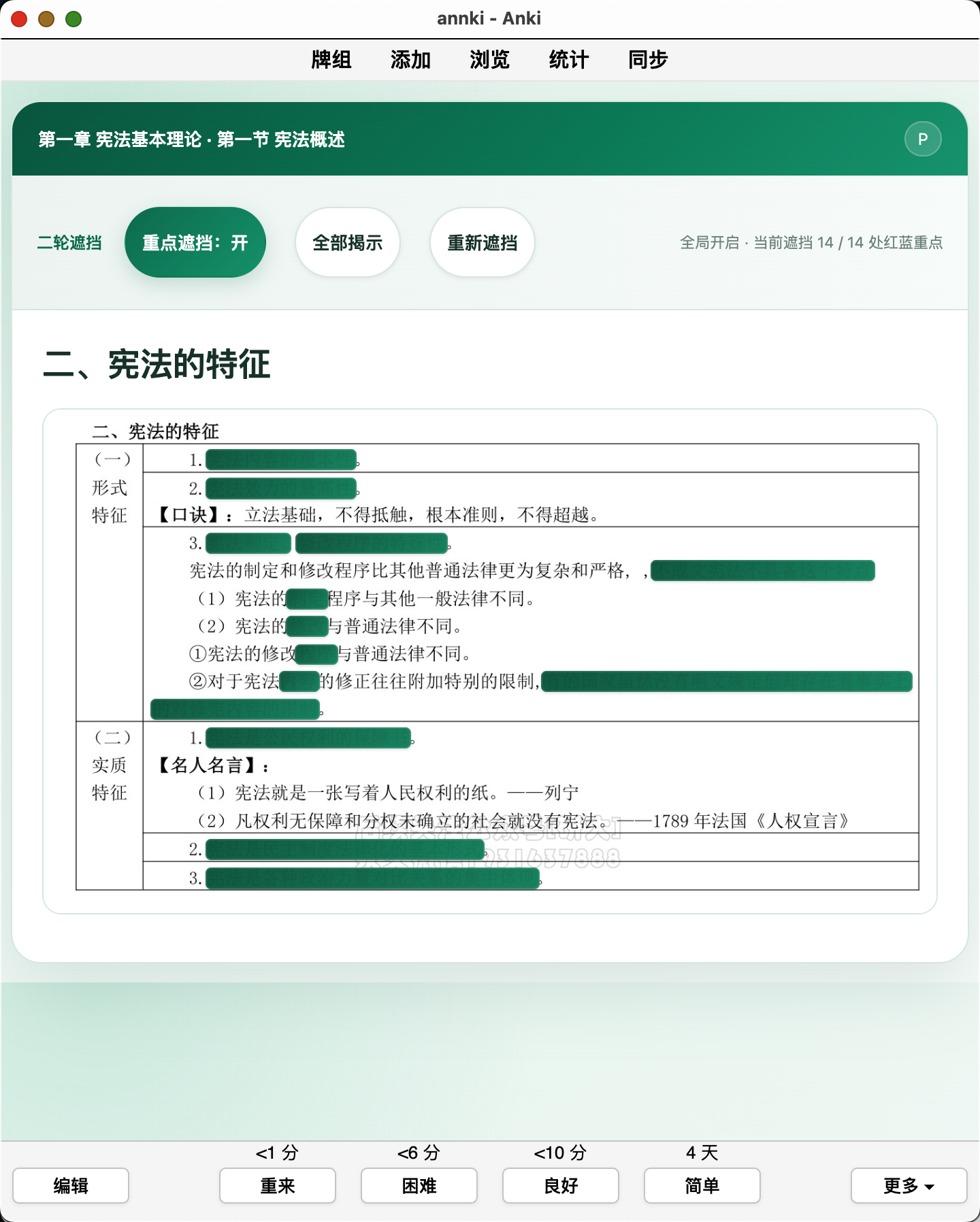
Task: Uncover masked word in (1) 宪法的…程序
Action: point(307,599)
